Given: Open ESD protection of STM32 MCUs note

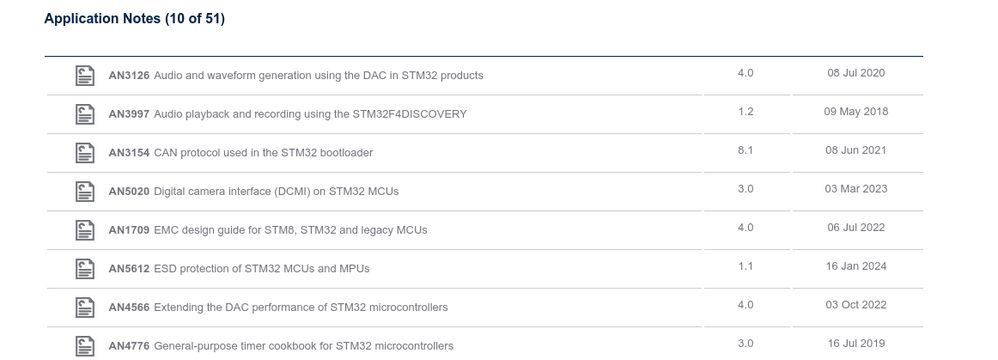Looking at the screenshot, I should (239, 269).
